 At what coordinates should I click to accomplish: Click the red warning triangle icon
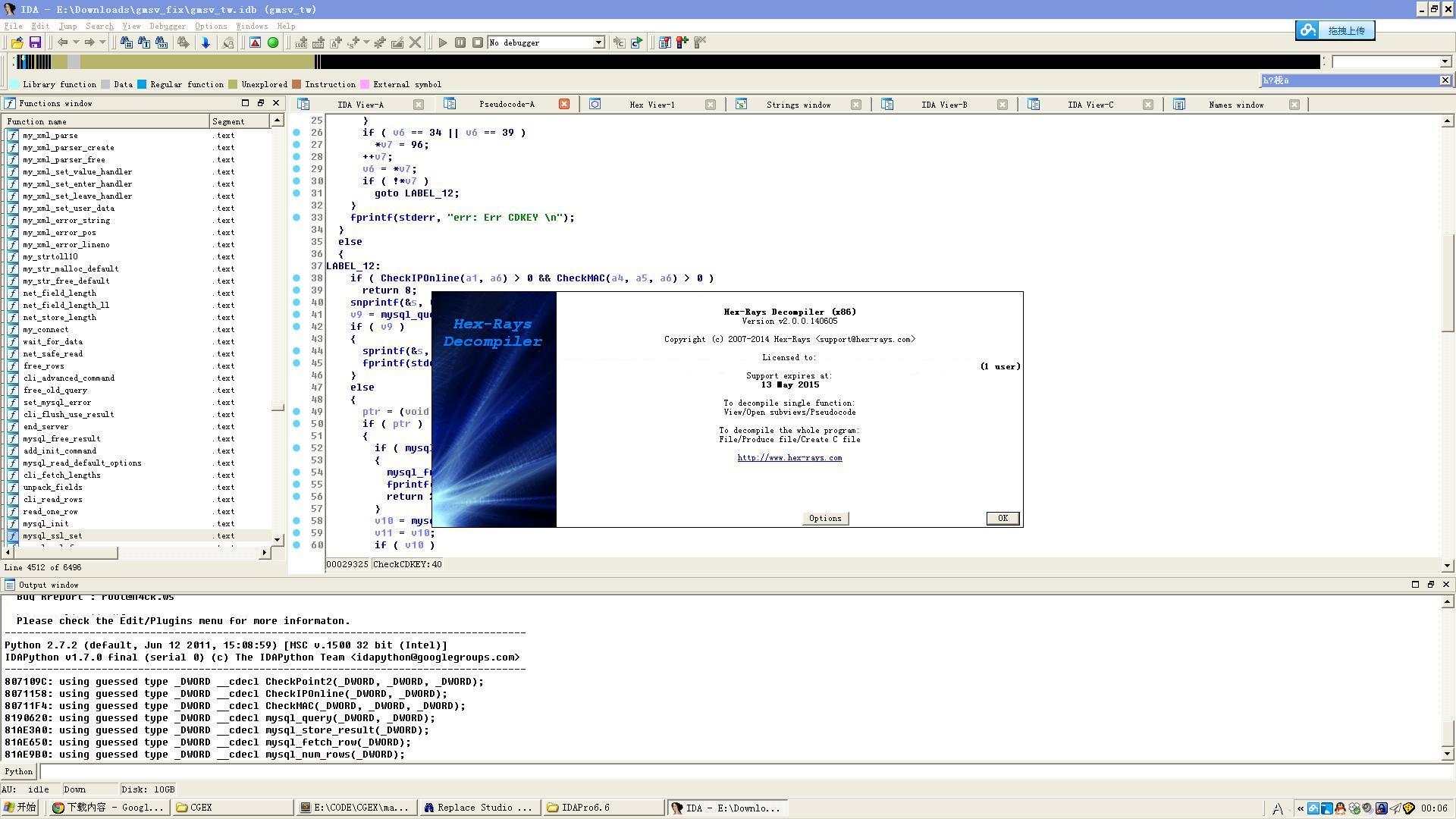256,42
